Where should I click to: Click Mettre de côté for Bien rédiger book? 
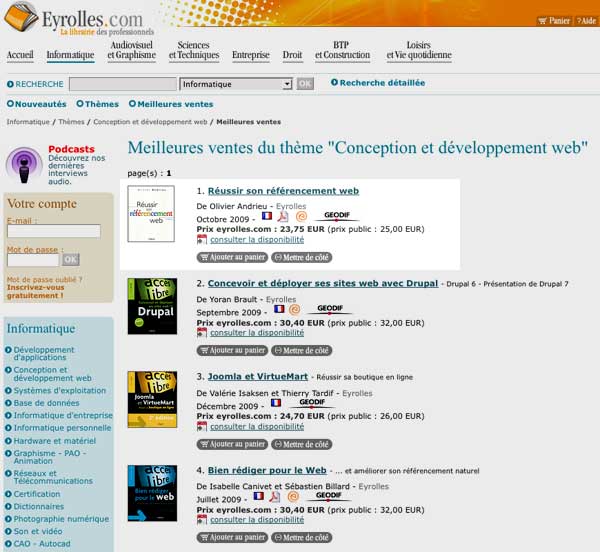click(x=302, y=537)
